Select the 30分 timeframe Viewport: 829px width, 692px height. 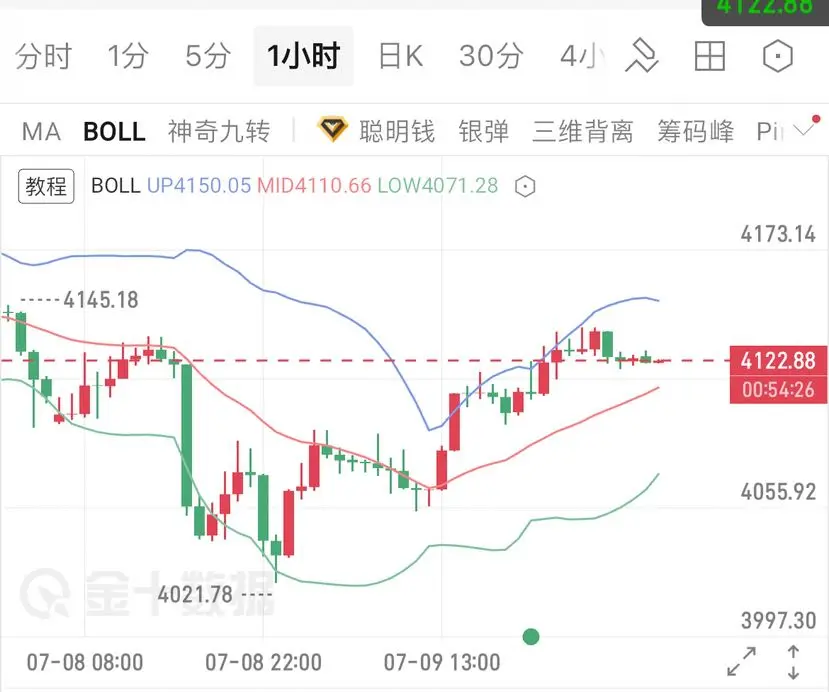(491, 56)
